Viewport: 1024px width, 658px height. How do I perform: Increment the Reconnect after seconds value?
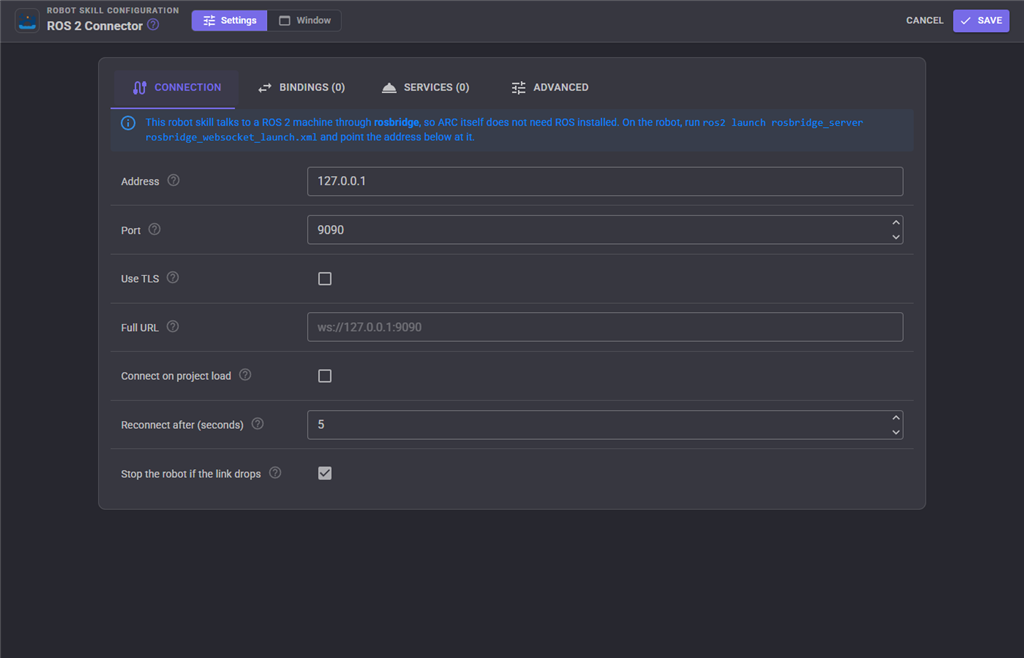895,418
